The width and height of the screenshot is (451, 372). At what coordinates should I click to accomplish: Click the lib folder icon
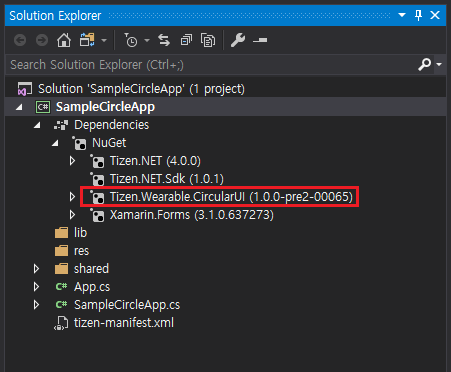click(61, 233)
